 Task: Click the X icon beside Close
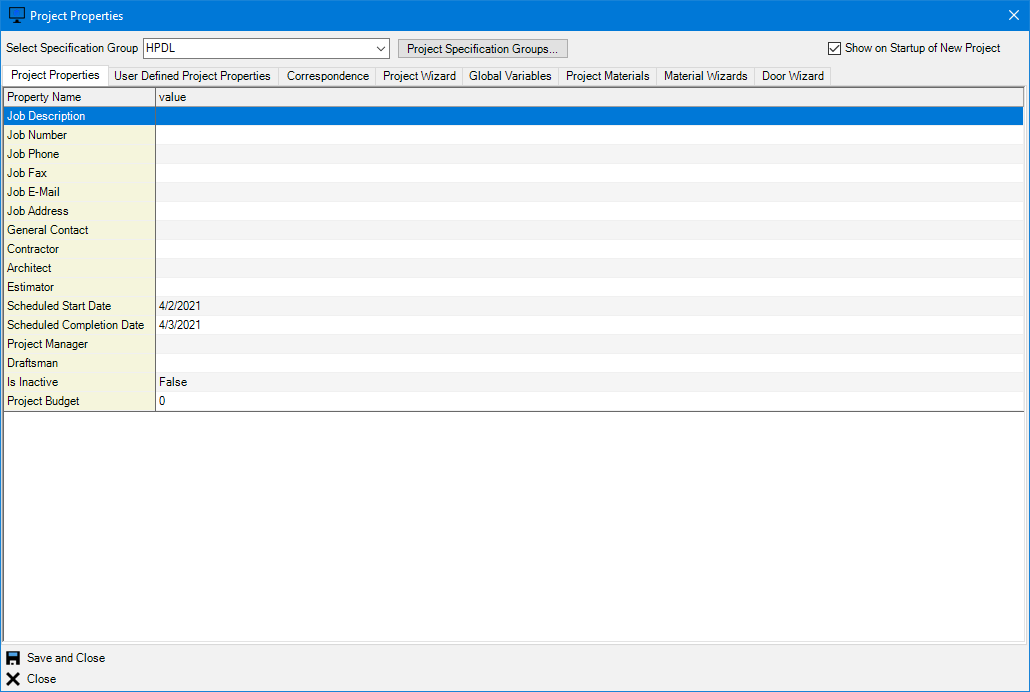(x=13, y=679)
